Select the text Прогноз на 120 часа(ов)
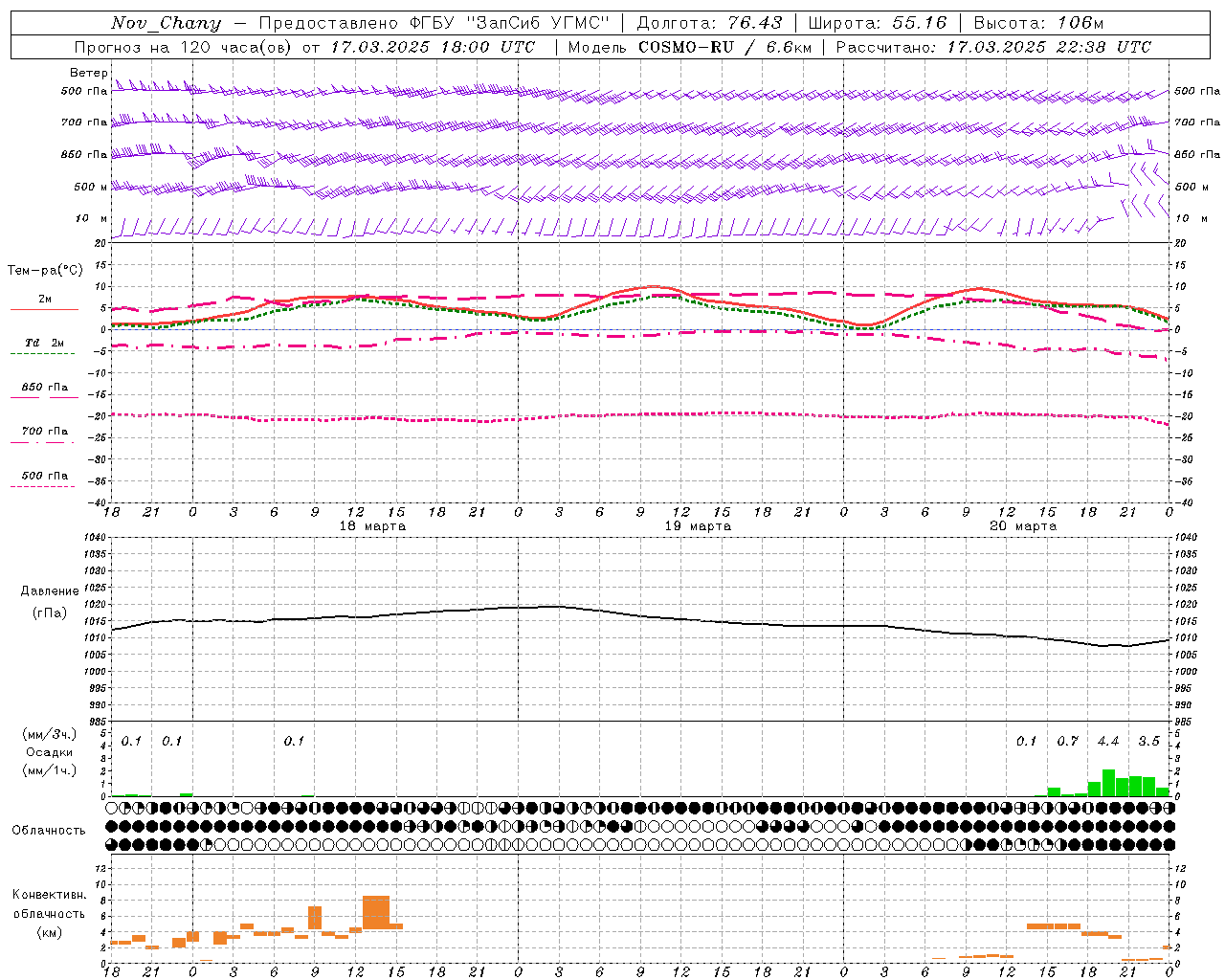This screenshot has width=1225, height=980. click(182, 47)
